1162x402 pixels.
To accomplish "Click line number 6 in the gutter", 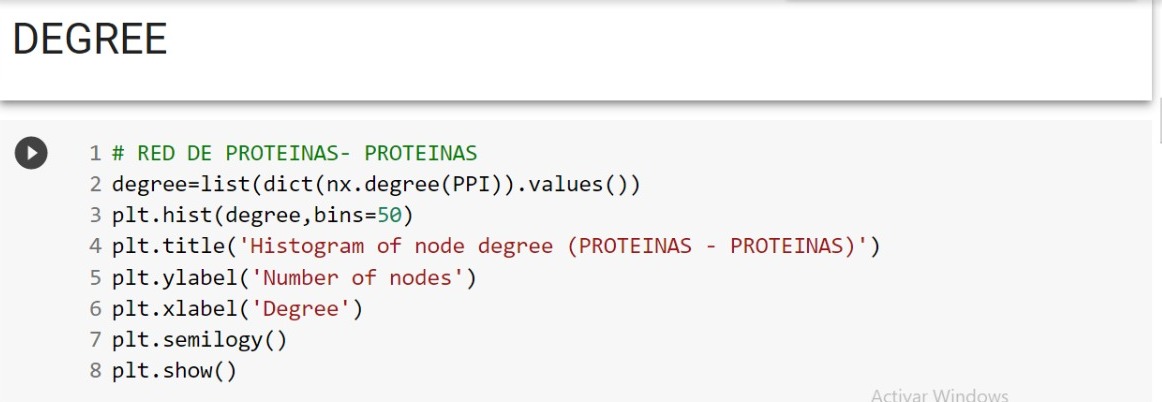I will tap(95, 309).
